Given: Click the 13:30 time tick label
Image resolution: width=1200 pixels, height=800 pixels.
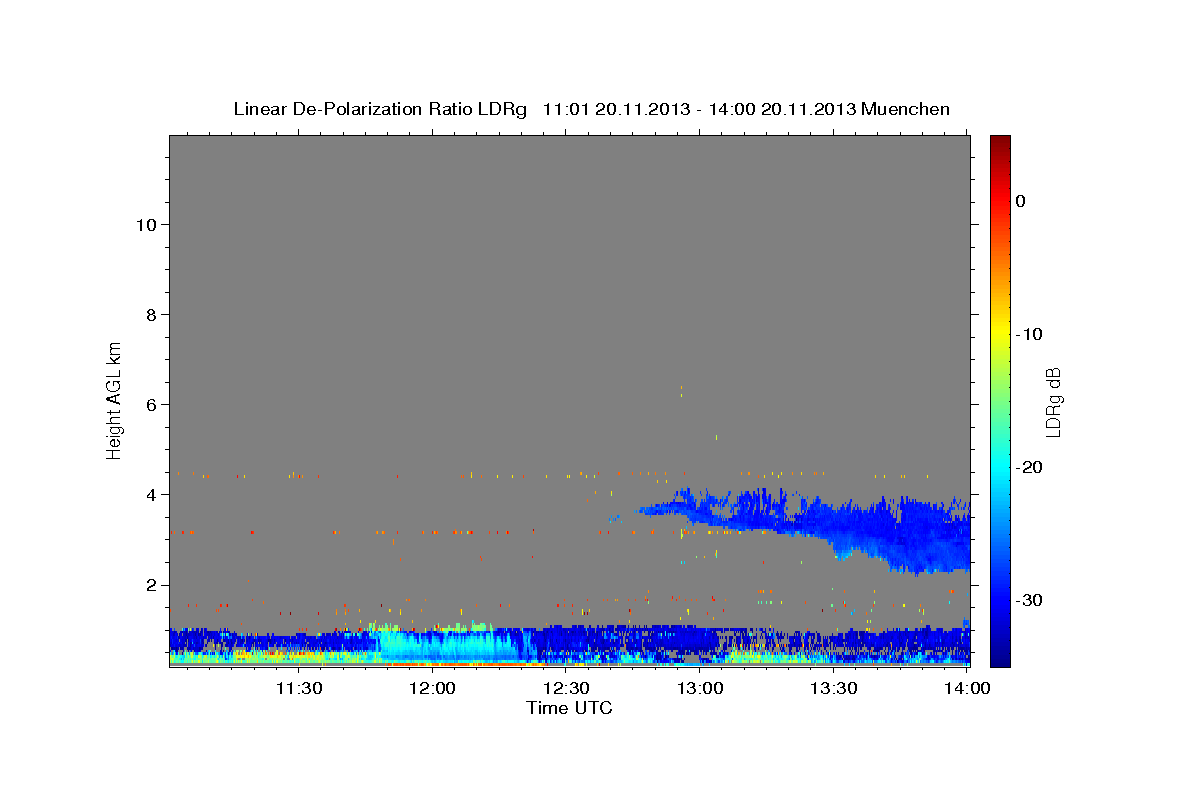Looking at the screenshot, I should [833, 688].
